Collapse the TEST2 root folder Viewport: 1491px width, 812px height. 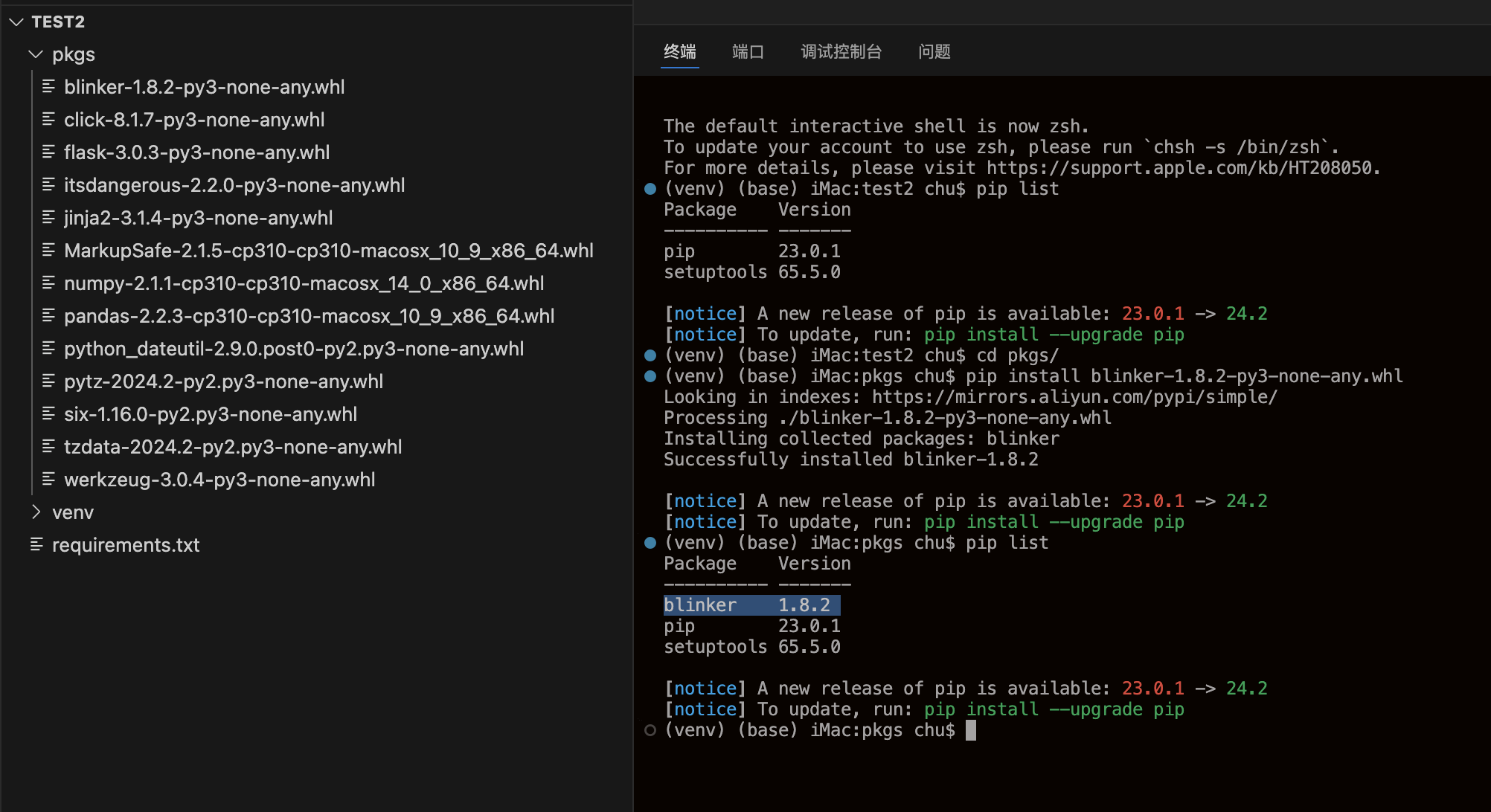[16, 22]
